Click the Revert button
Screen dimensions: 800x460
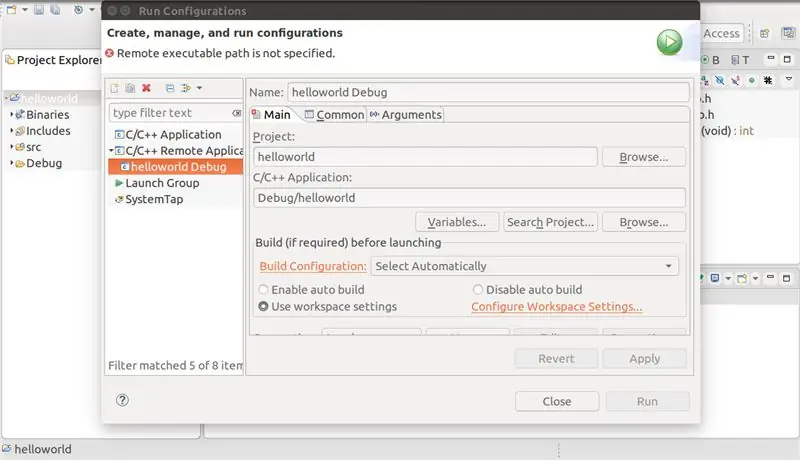click(556, 359)
